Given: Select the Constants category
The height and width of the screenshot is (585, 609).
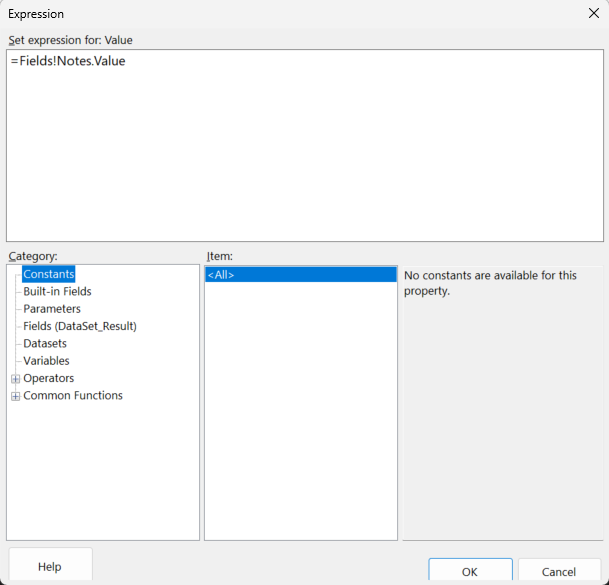Looking at the screenshot, I should [x=49, y=274].
